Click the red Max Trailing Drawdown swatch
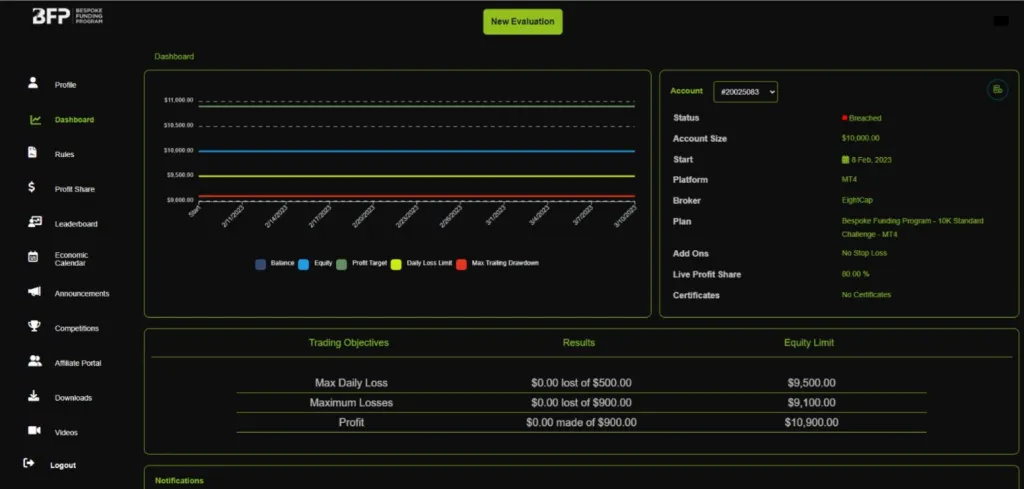This screenshot has height=489, width=1024. coord(461,263)
